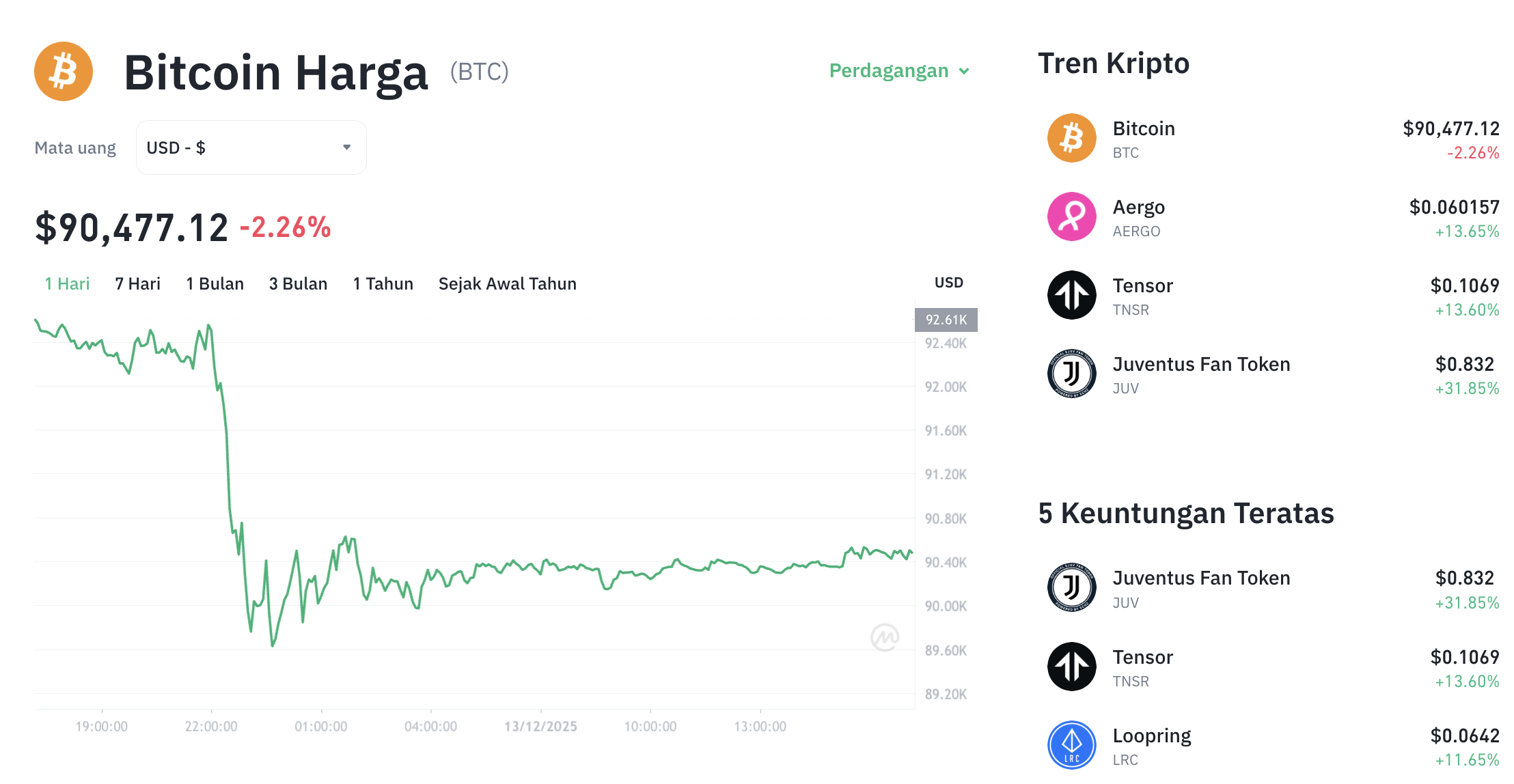Click the Aergo coin icon

coord(1071,216)
